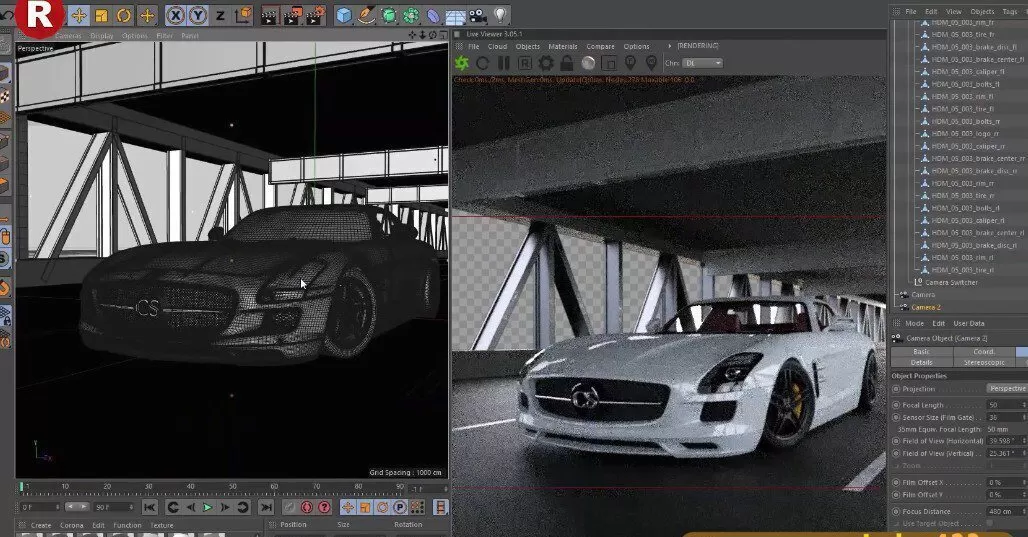Image resolution: width=1028 pixels, height=537 pixels.
Task: Add a Light object from toolbar
Action: (x=500, y=15)
